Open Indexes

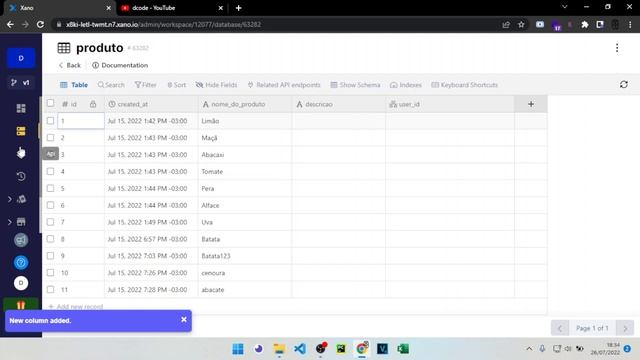[x=406, y=85]
